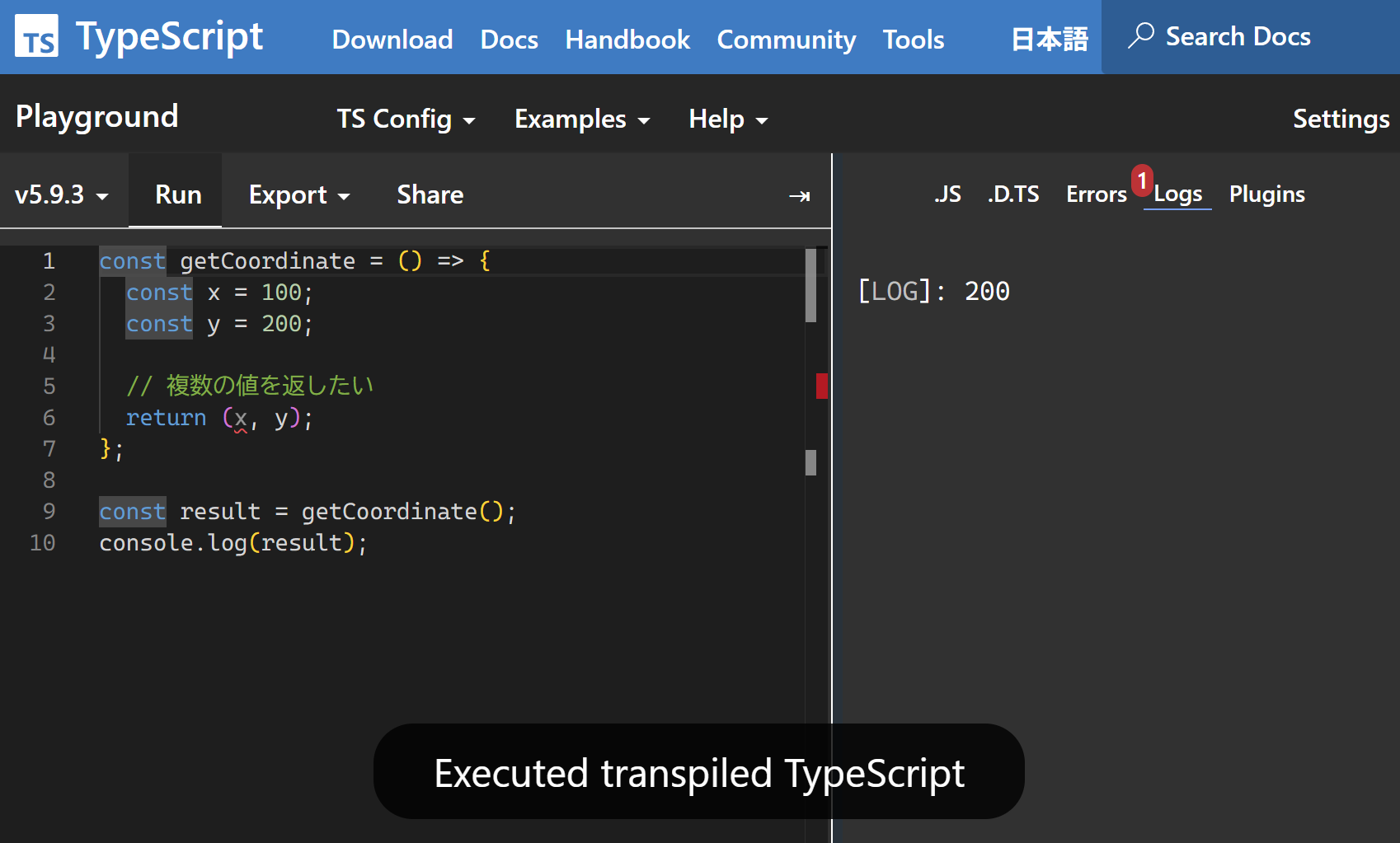Click line number 6 in gutter

(49, 418)
